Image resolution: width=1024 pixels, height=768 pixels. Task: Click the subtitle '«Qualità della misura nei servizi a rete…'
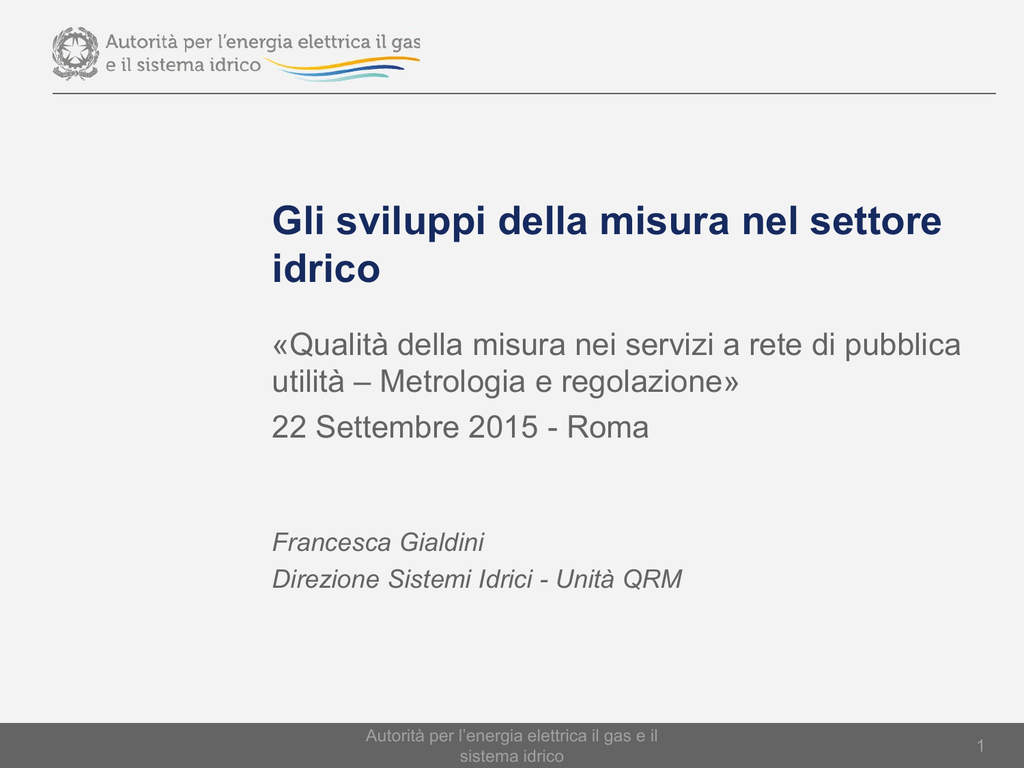(616, 363)
